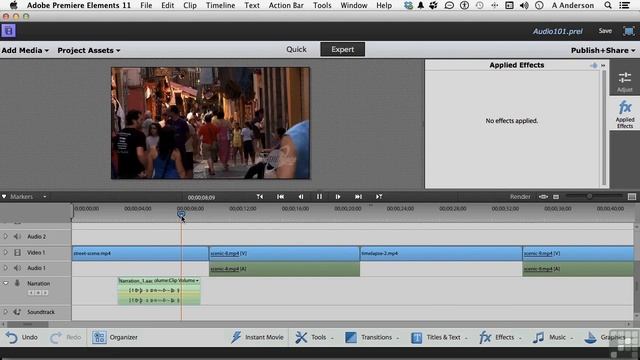
Task: Expand the Audio 1 track
Action: pos(5,268)
